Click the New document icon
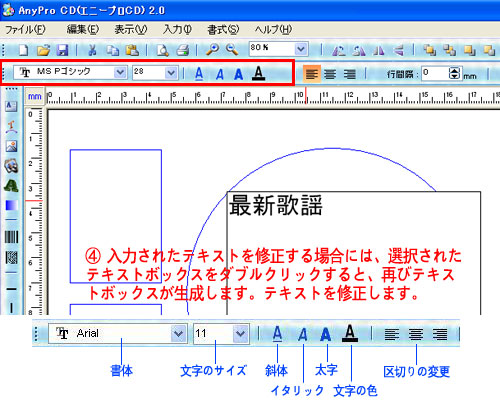Image resolution: width=500 pixels, height=400 pixels. click(24, 50)
